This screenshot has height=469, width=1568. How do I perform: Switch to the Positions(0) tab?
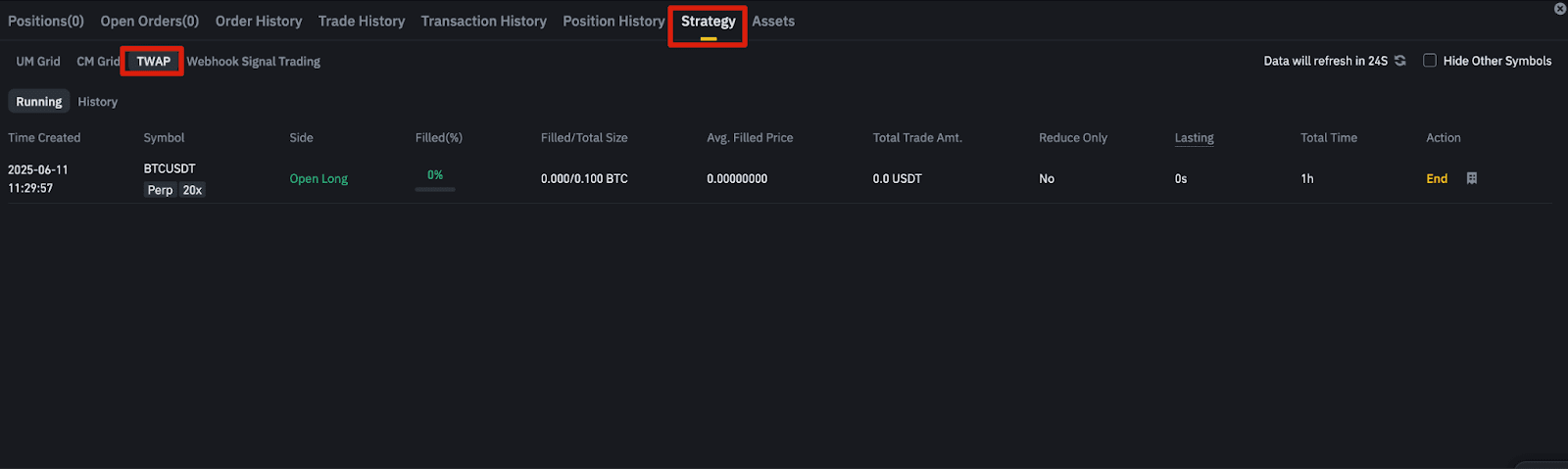pos(46,21)
